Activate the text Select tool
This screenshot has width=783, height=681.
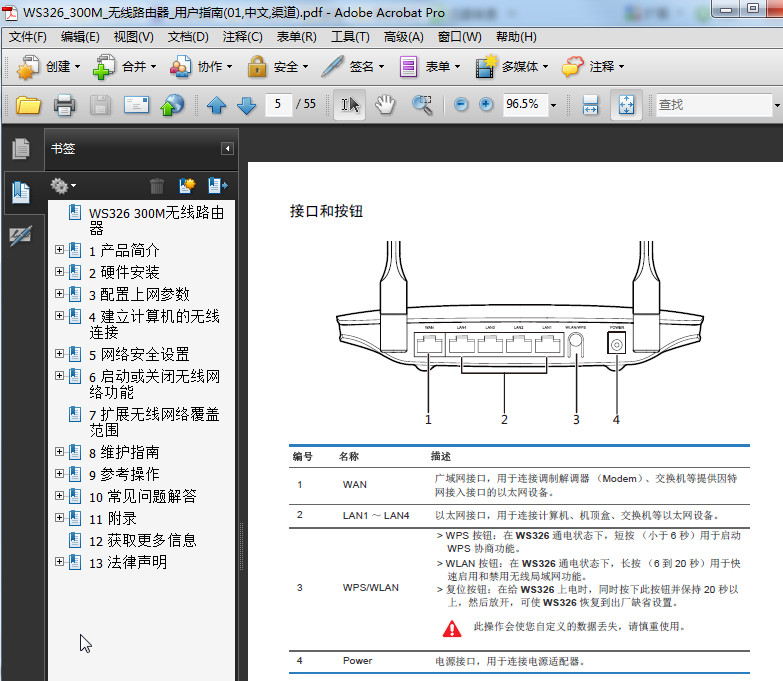point(350,105)
